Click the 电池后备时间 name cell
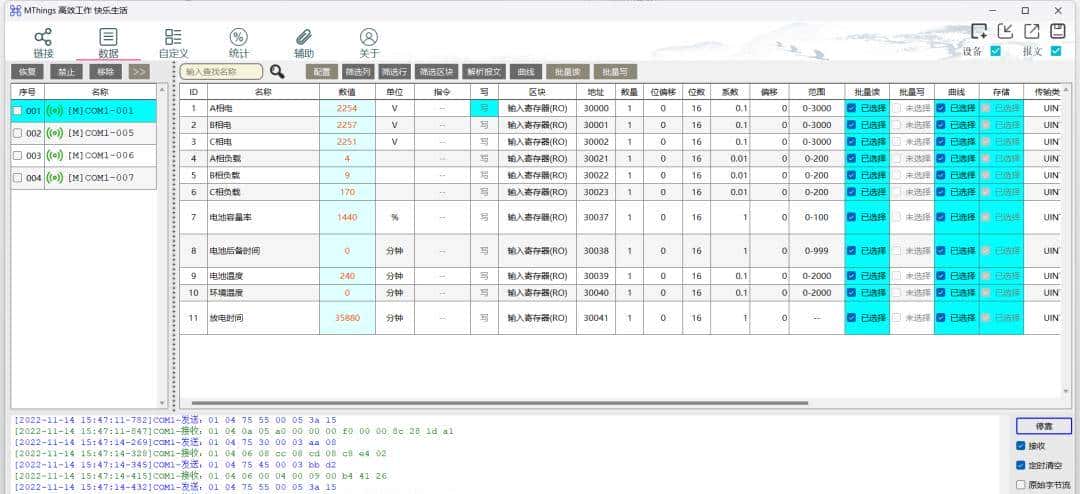Image resolution: width=1080 pixels, height=494 pixels. point(263,251)
